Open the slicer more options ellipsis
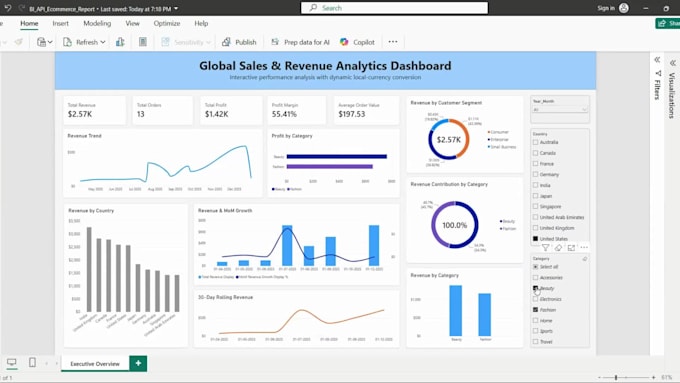The width and height of the screenshot is (680, 383). click(584, 248)
